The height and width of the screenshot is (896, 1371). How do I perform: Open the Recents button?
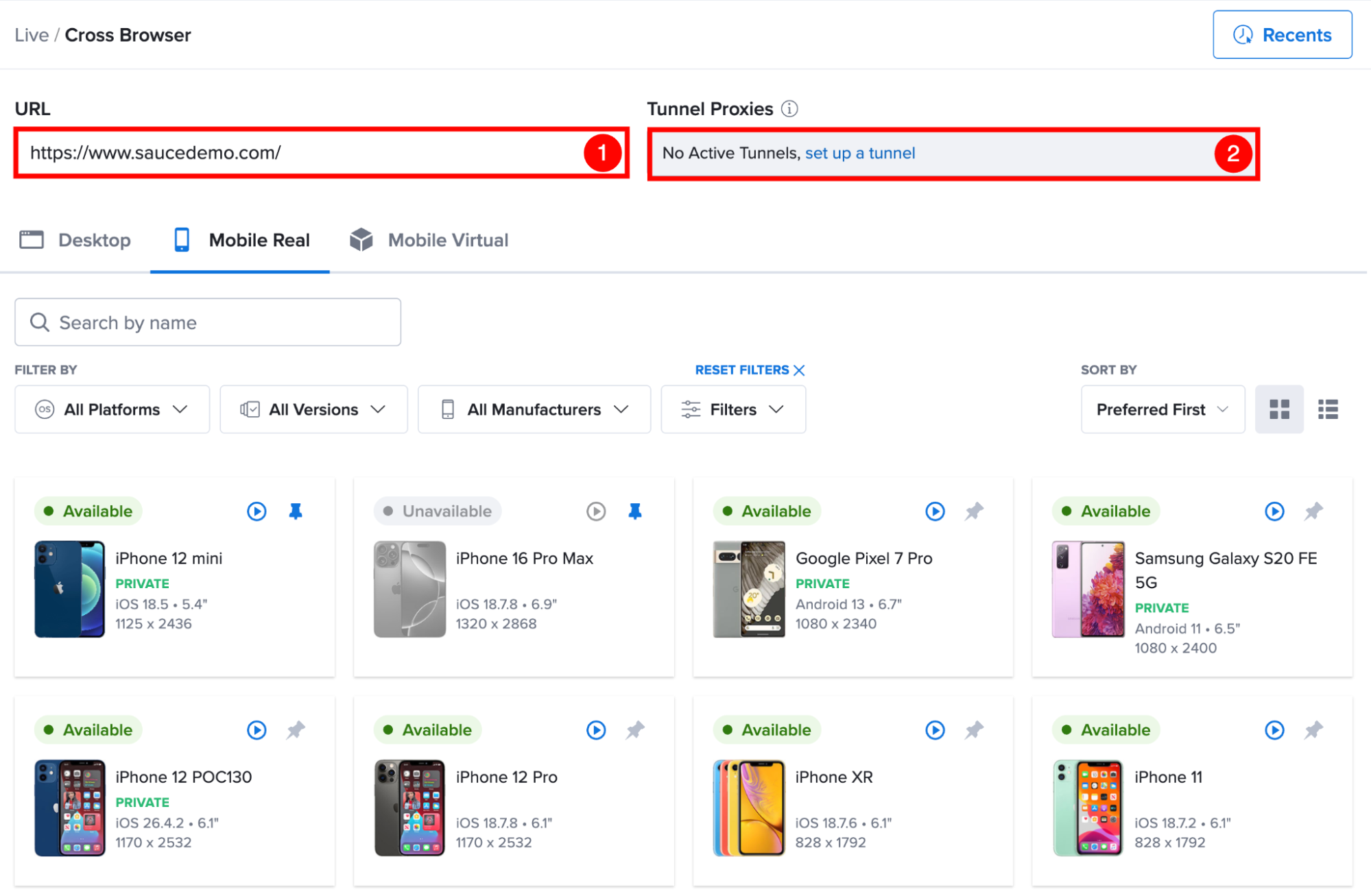pos(1282,35)
